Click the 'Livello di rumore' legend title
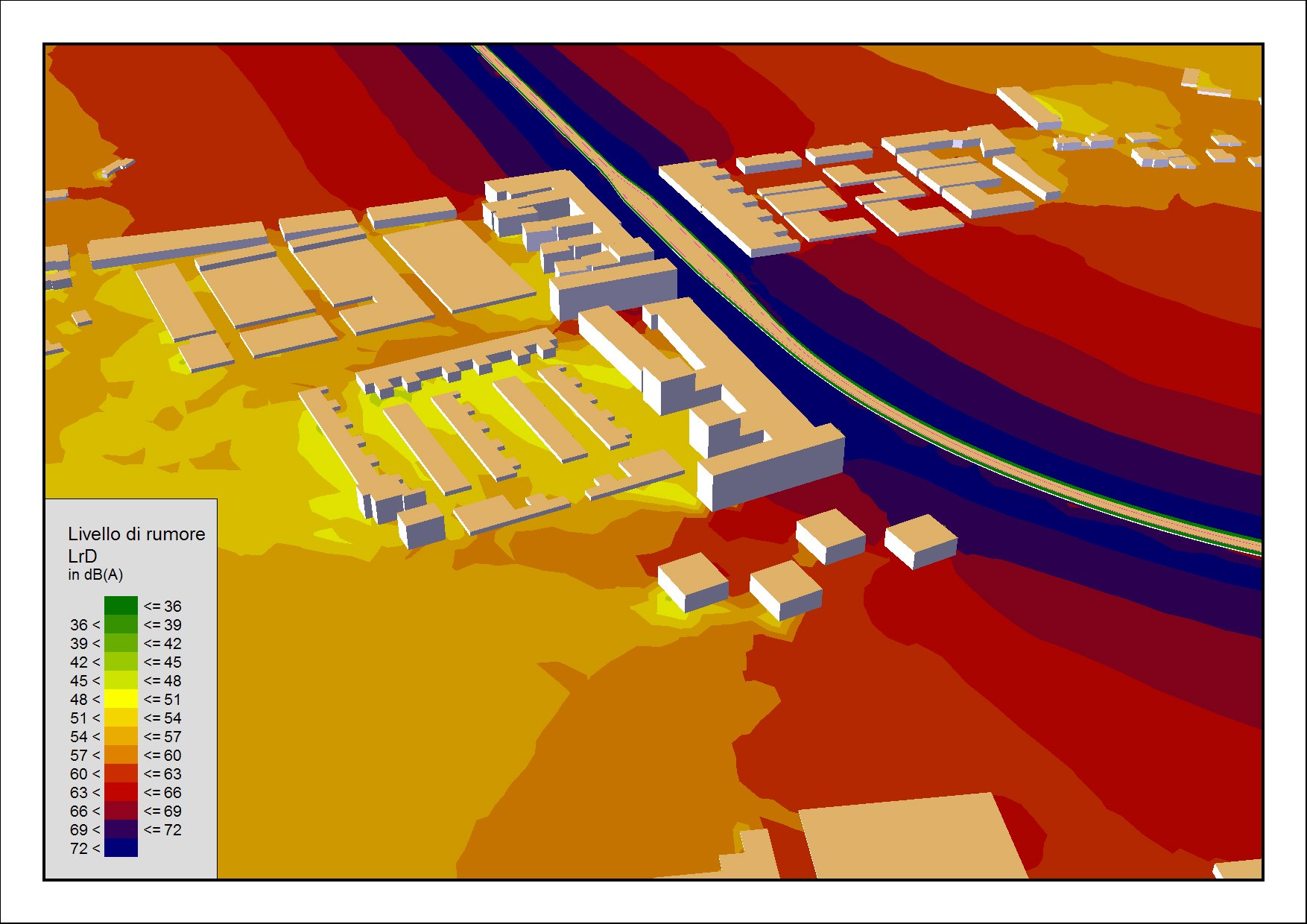This screenshot has height=924, width=1307. click(x=136, y=534)
